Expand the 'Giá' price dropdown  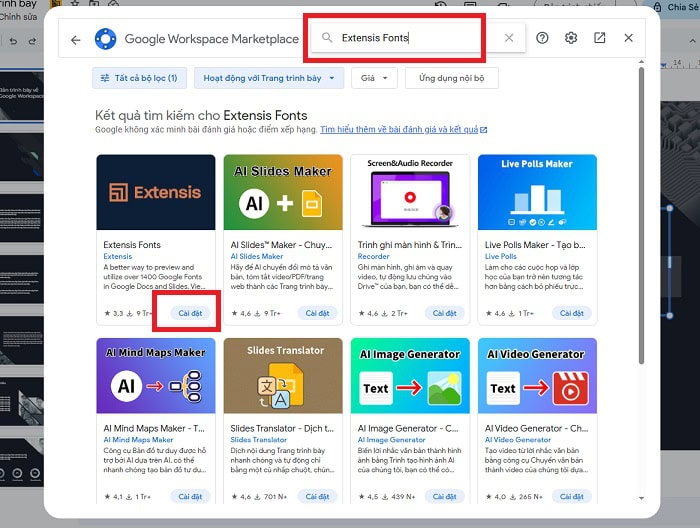375,77
